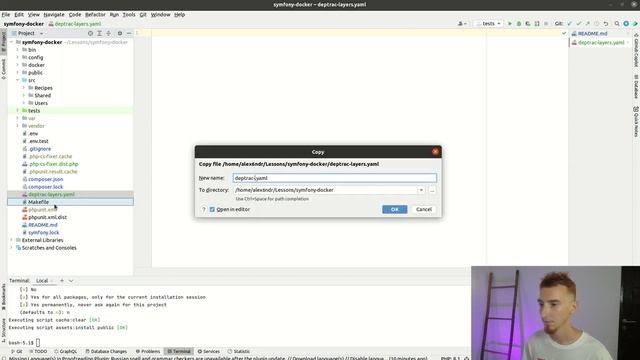Click the To directory path field
640x360 pixels.
point(325,190)
